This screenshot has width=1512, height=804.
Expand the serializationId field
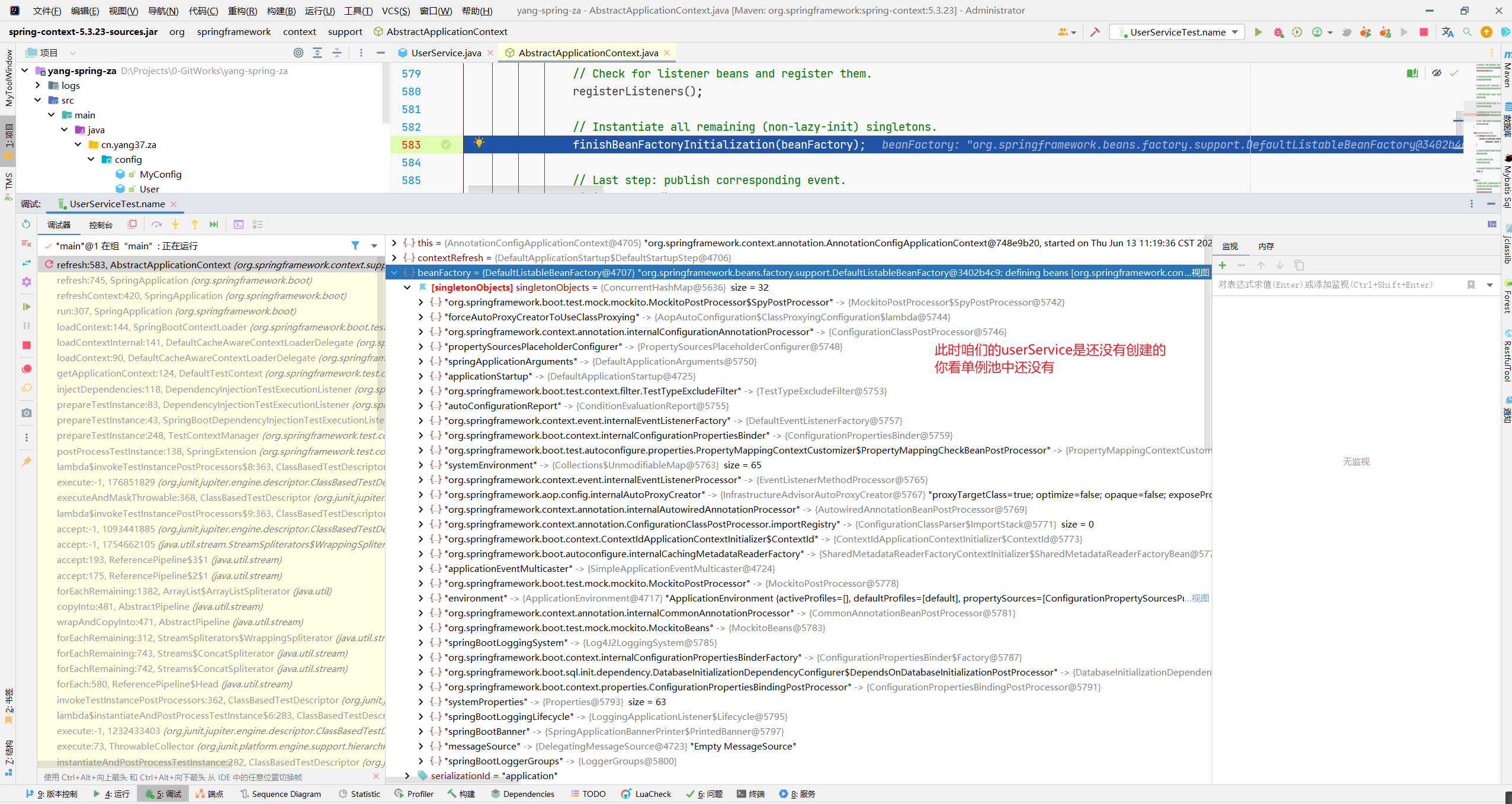(x=407, y=776)
